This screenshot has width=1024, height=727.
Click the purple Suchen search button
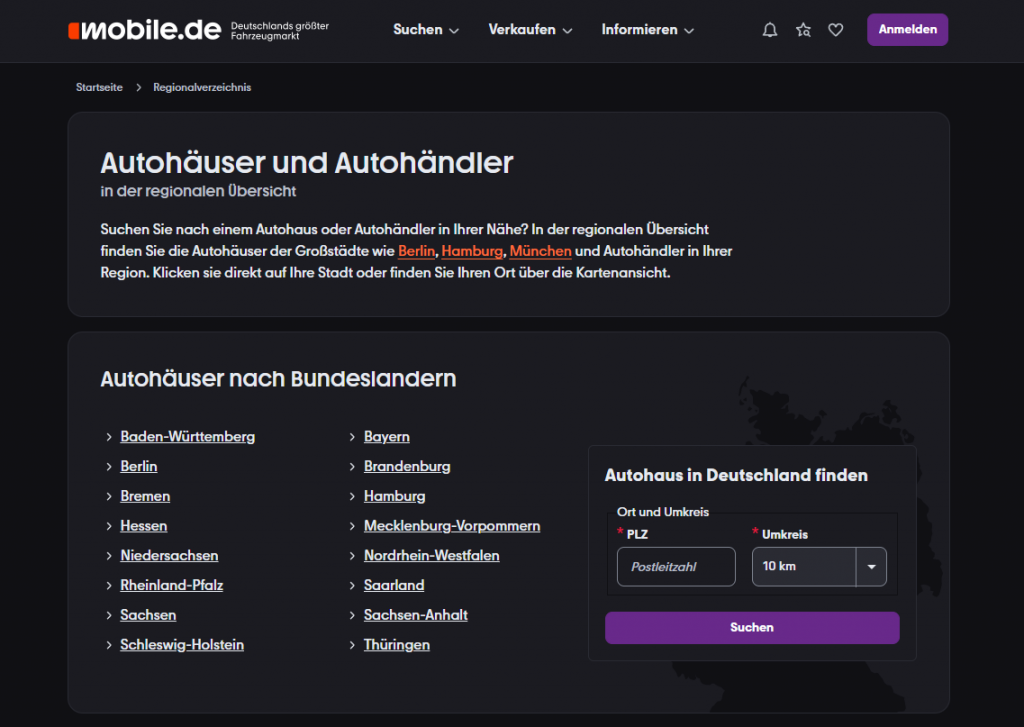[x=752, y=628]
